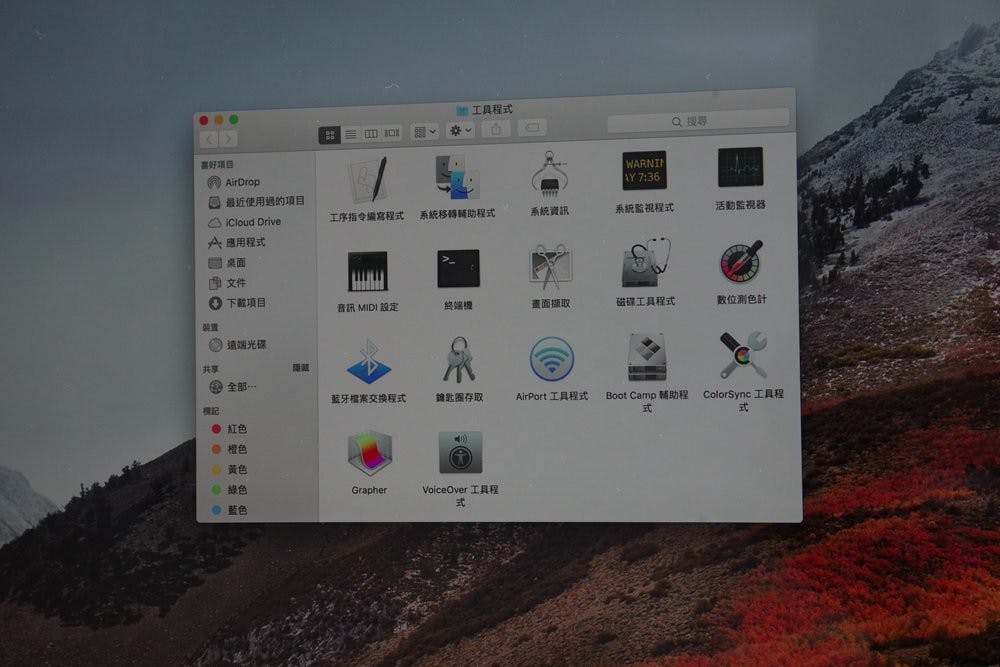Select the 畫面擷取 screen capture app
Image resolution: width=1000 pixels, height=667 pixels.
[550, 267]
